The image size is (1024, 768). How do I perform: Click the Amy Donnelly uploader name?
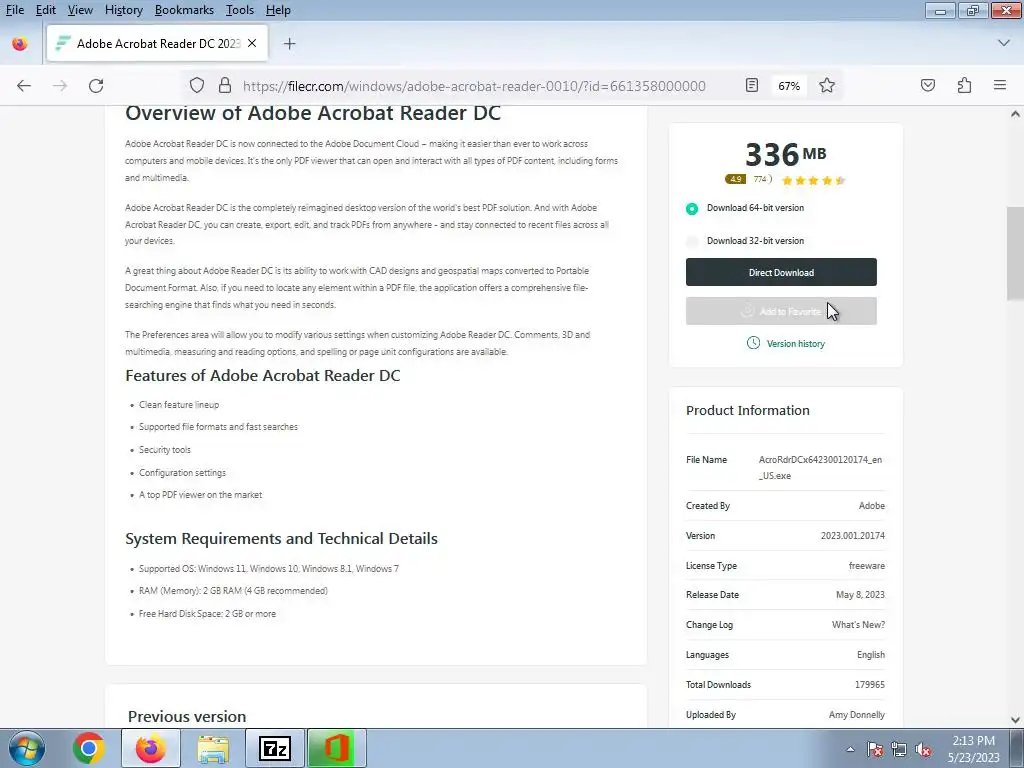856,715
